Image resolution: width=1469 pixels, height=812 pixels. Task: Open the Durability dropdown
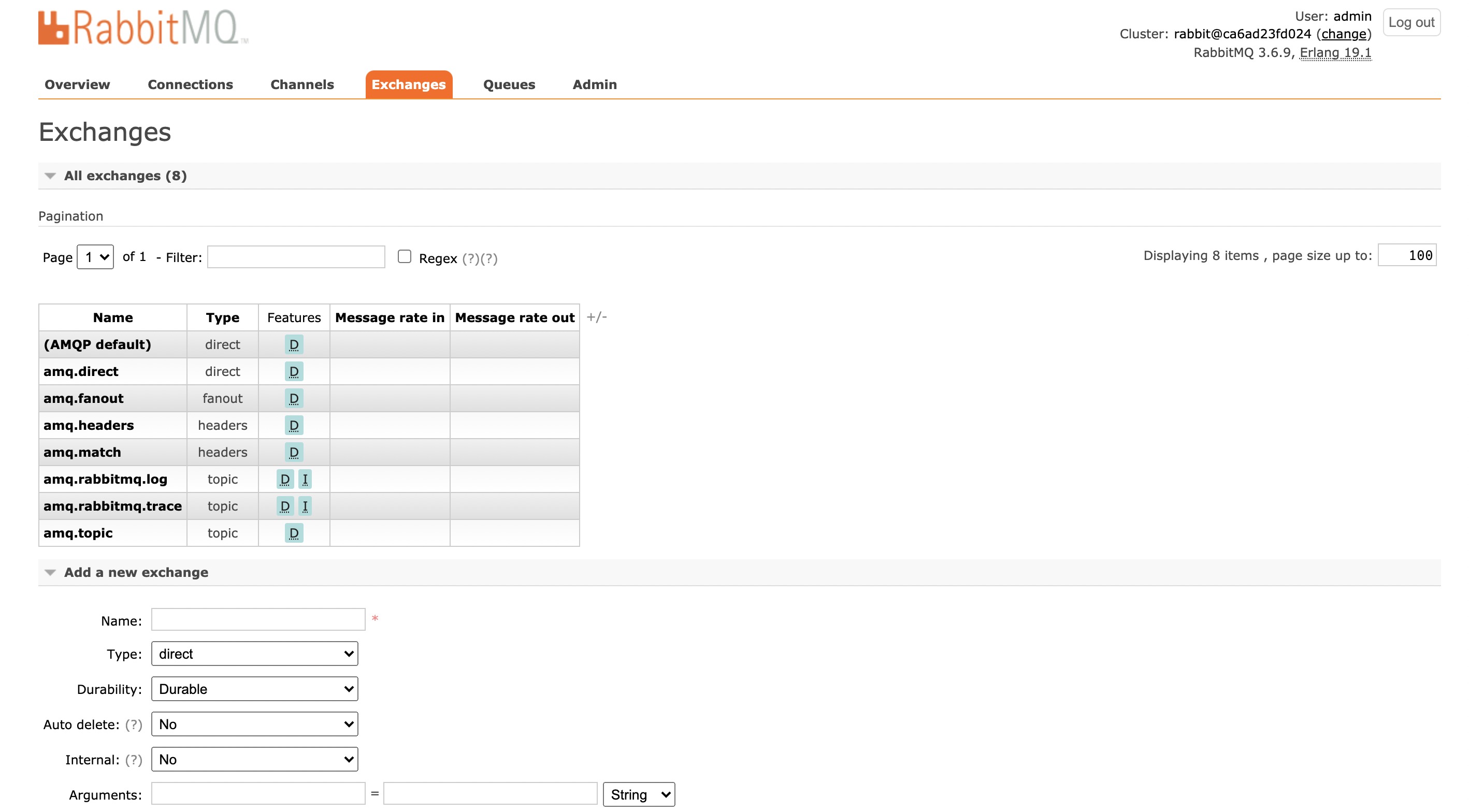pos(254,689)
